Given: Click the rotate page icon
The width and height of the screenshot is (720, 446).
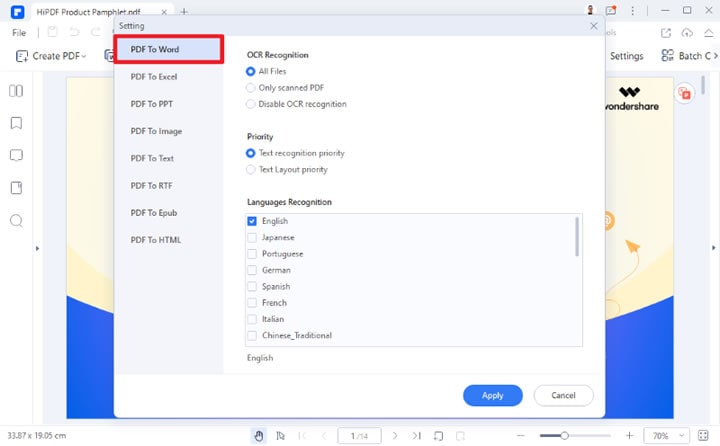Looking at the screenshot, I should (x=439, y=436).
